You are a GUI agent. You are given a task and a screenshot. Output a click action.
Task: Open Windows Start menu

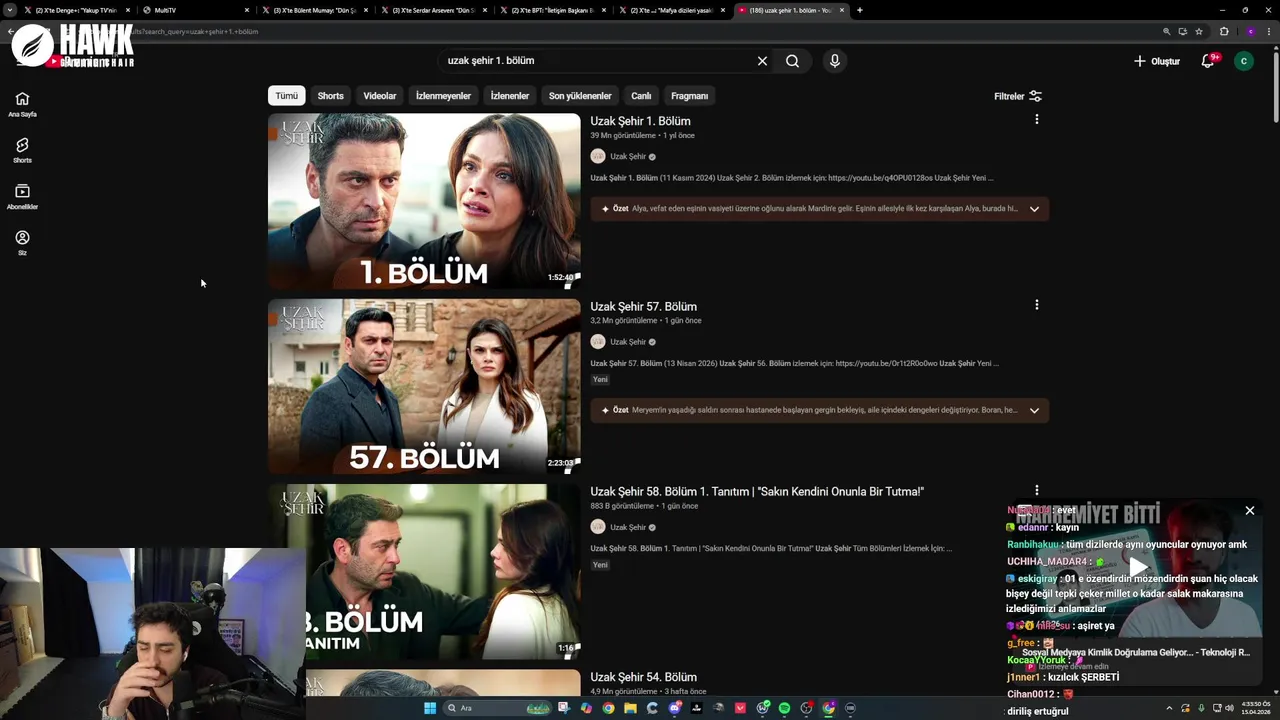click(x=430, y=708)
